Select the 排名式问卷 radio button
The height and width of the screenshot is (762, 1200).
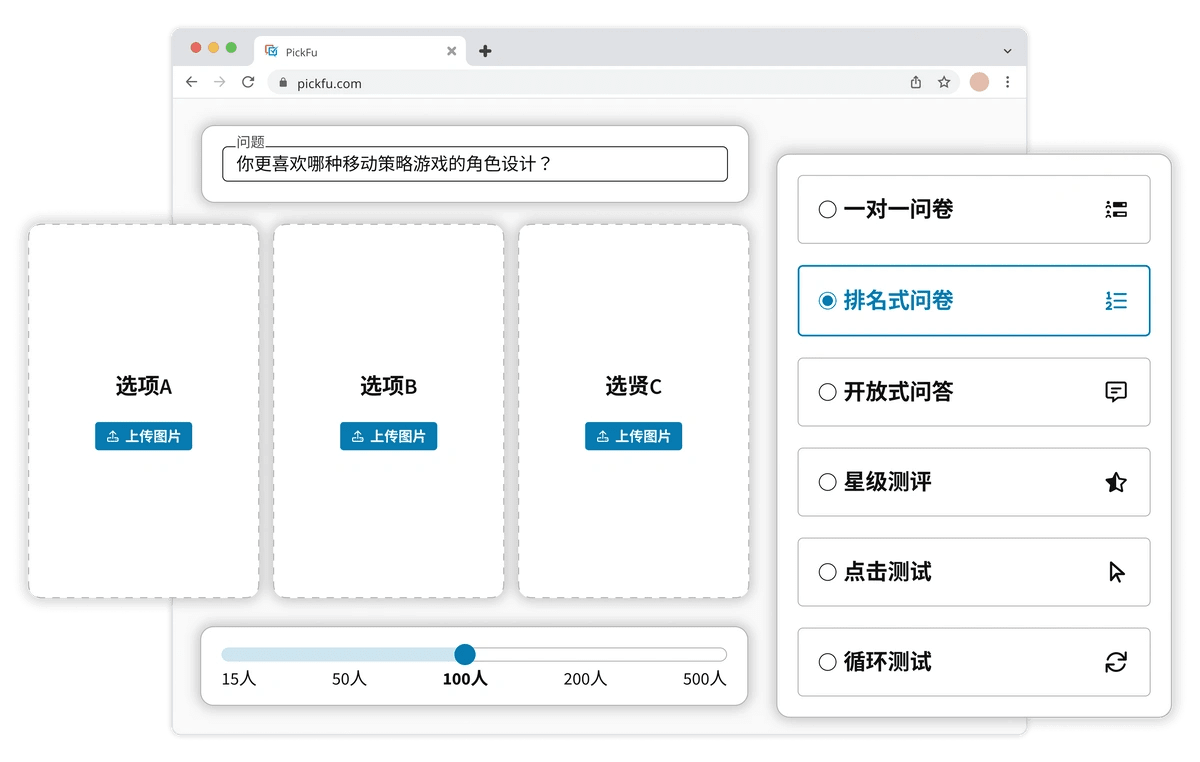tap(827, 300)
